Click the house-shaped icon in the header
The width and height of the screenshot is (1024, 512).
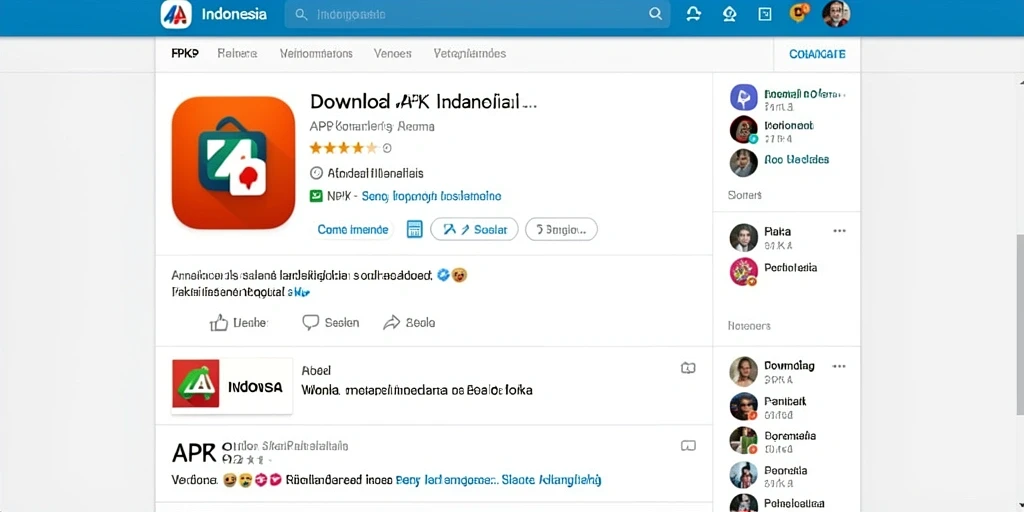click(x=729, y=14)
